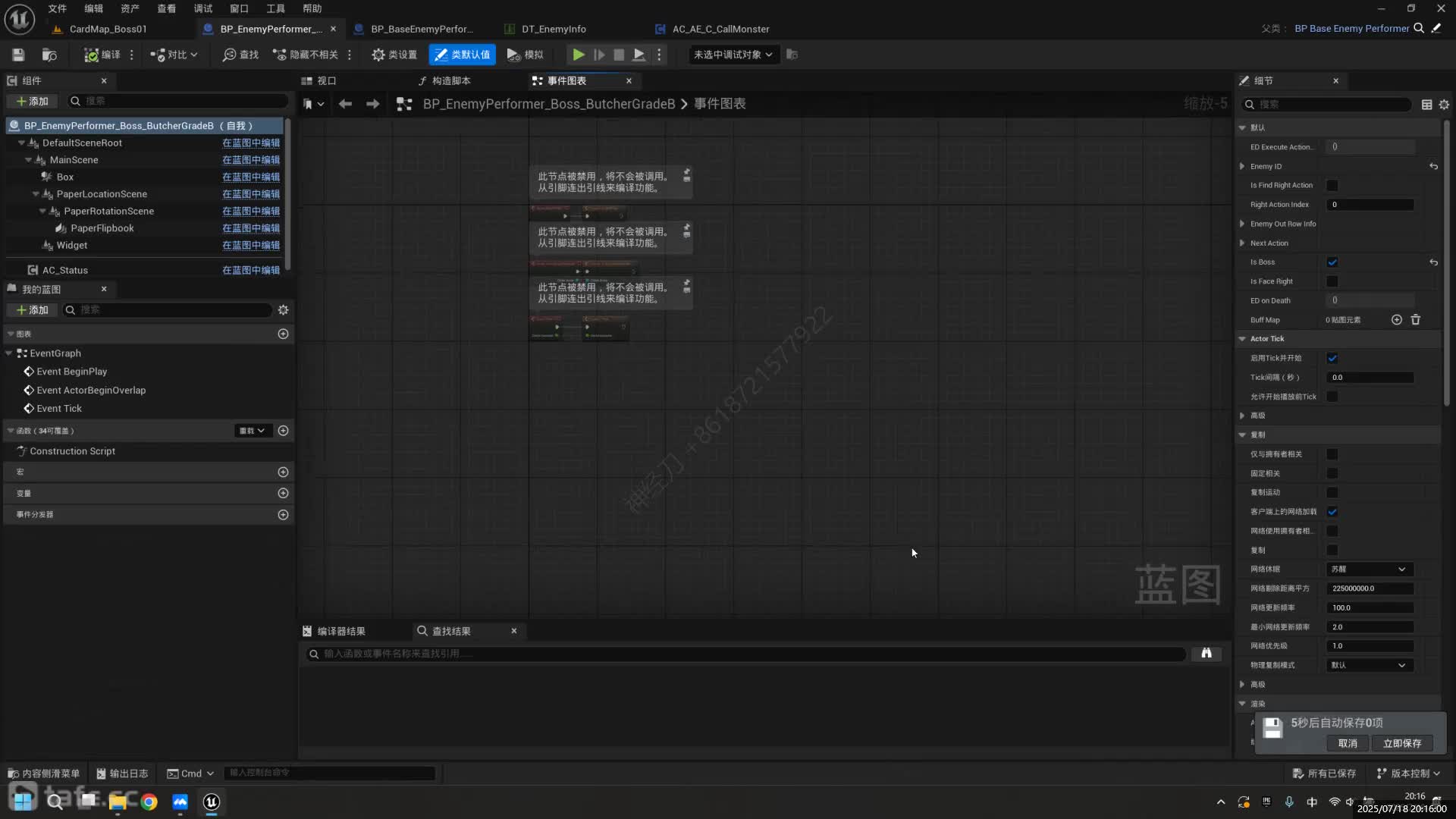Toggle Is Find Right Action checkbox
The height and width of the screenshot is (819, 1456).
pos(1332,186)
